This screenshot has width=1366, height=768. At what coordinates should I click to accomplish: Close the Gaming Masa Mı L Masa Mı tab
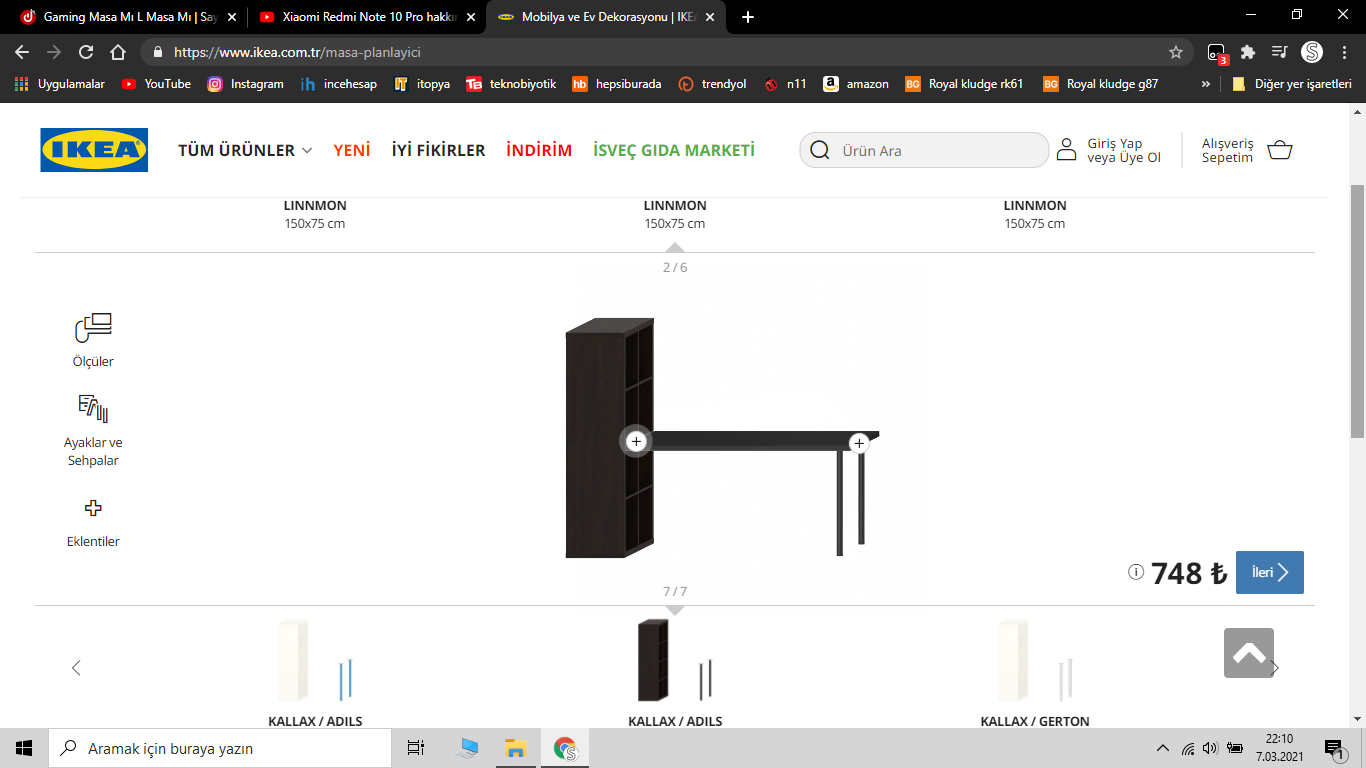tap(231, 17)
